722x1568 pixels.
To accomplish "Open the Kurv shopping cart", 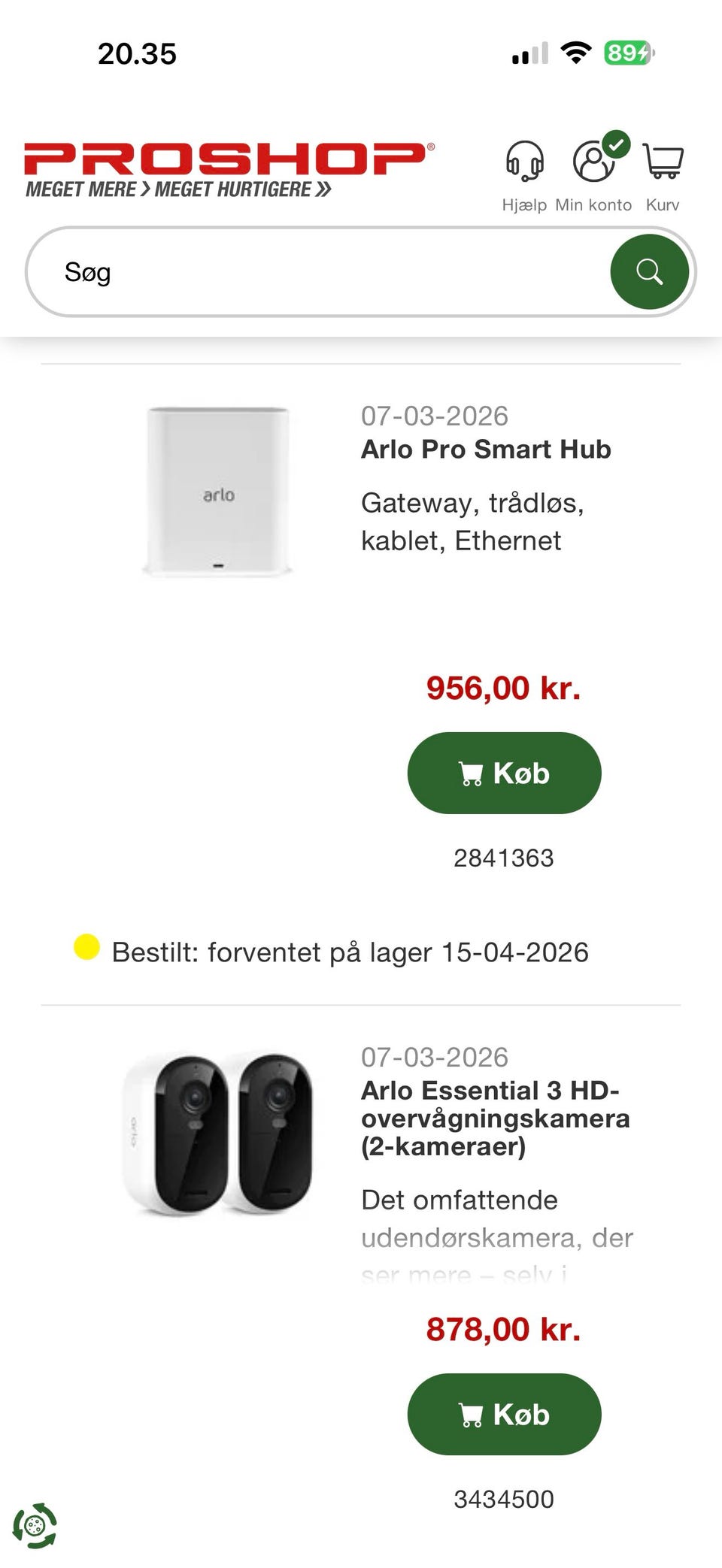I will pos(663,161).
